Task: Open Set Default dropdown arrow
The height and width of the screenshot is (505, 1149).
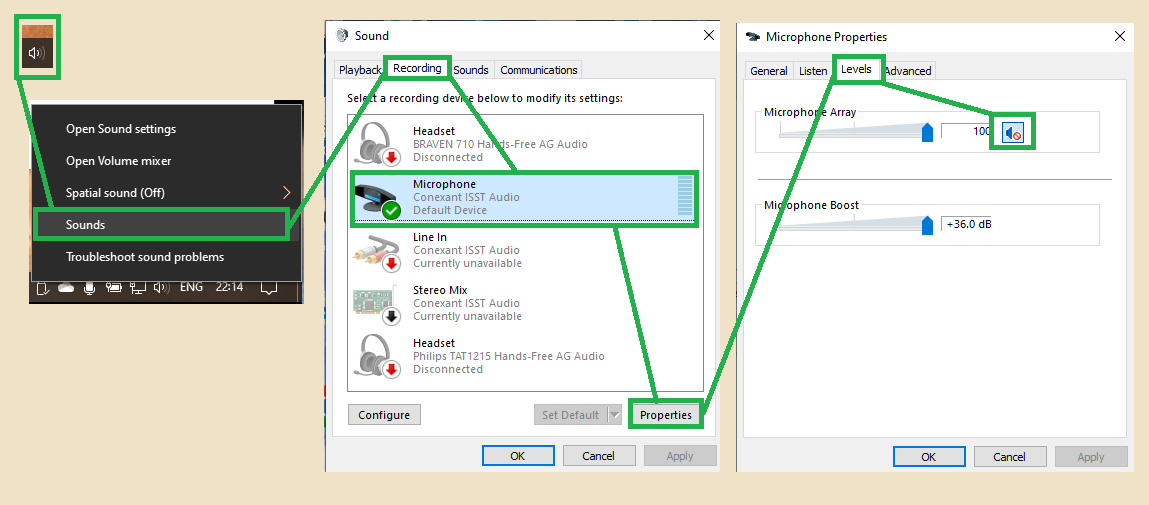Action: pos(615,415)
